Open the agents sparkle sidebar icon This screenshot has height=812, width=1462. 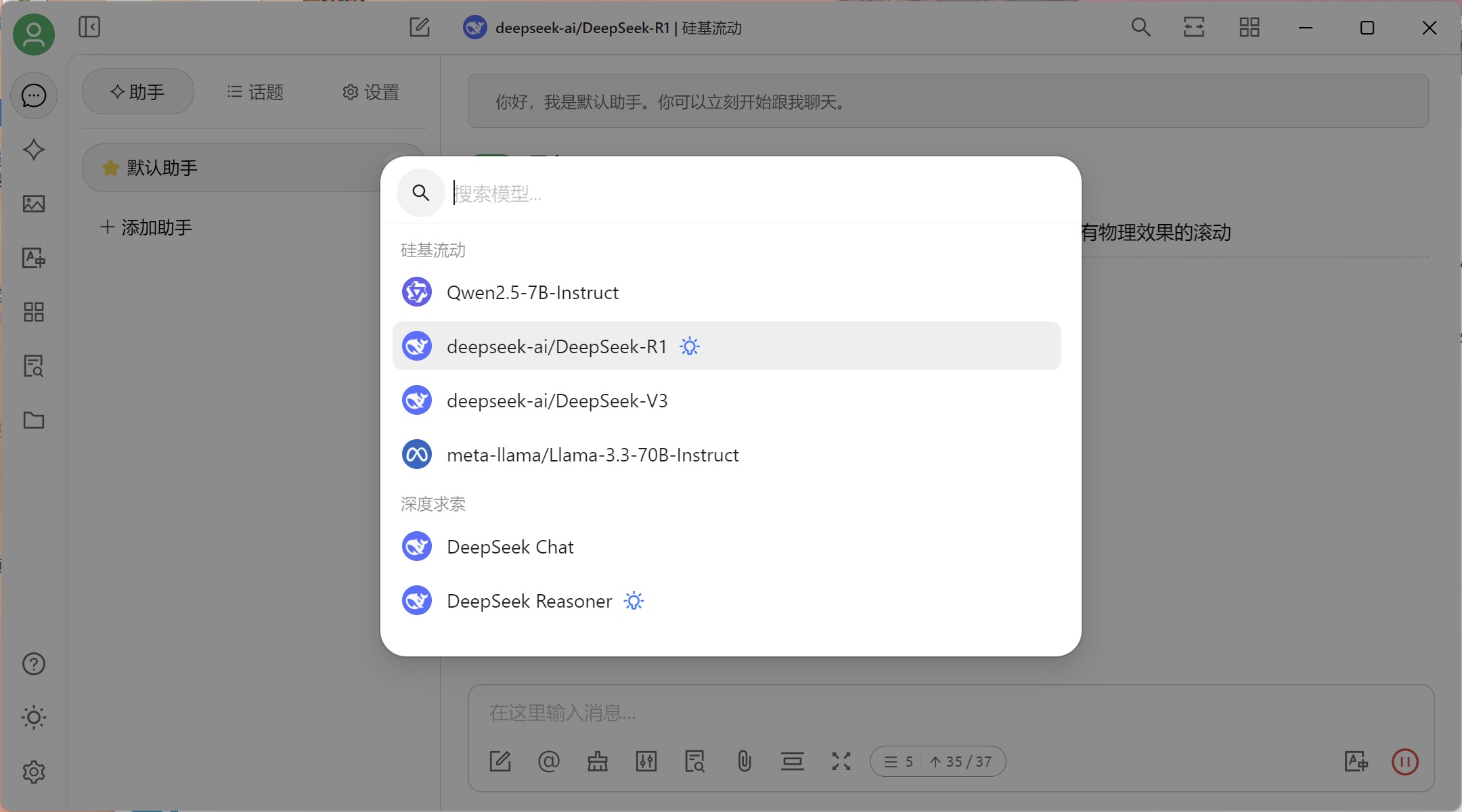34,150
